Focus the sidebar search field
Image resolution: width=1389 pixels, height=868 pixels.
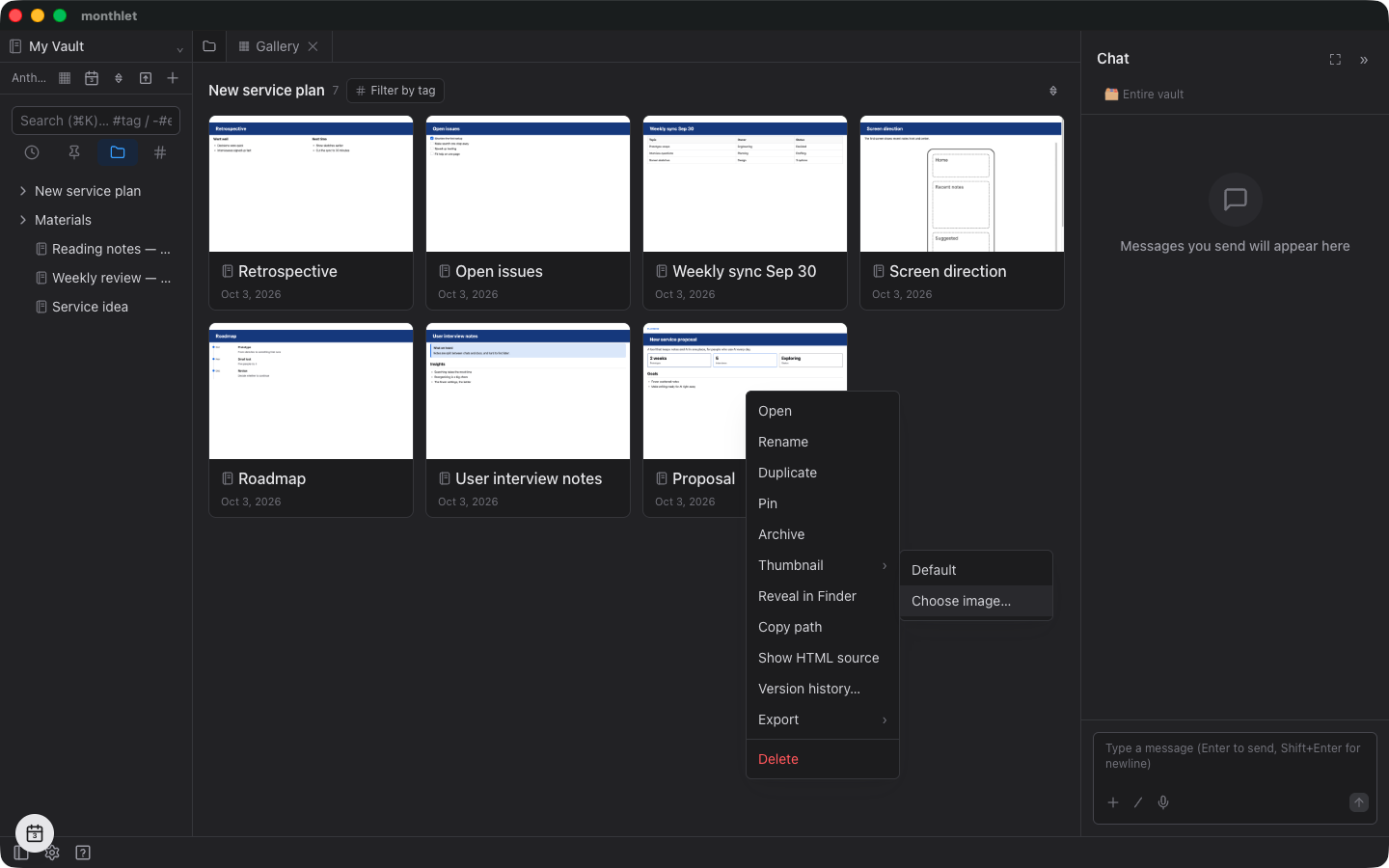95,121
